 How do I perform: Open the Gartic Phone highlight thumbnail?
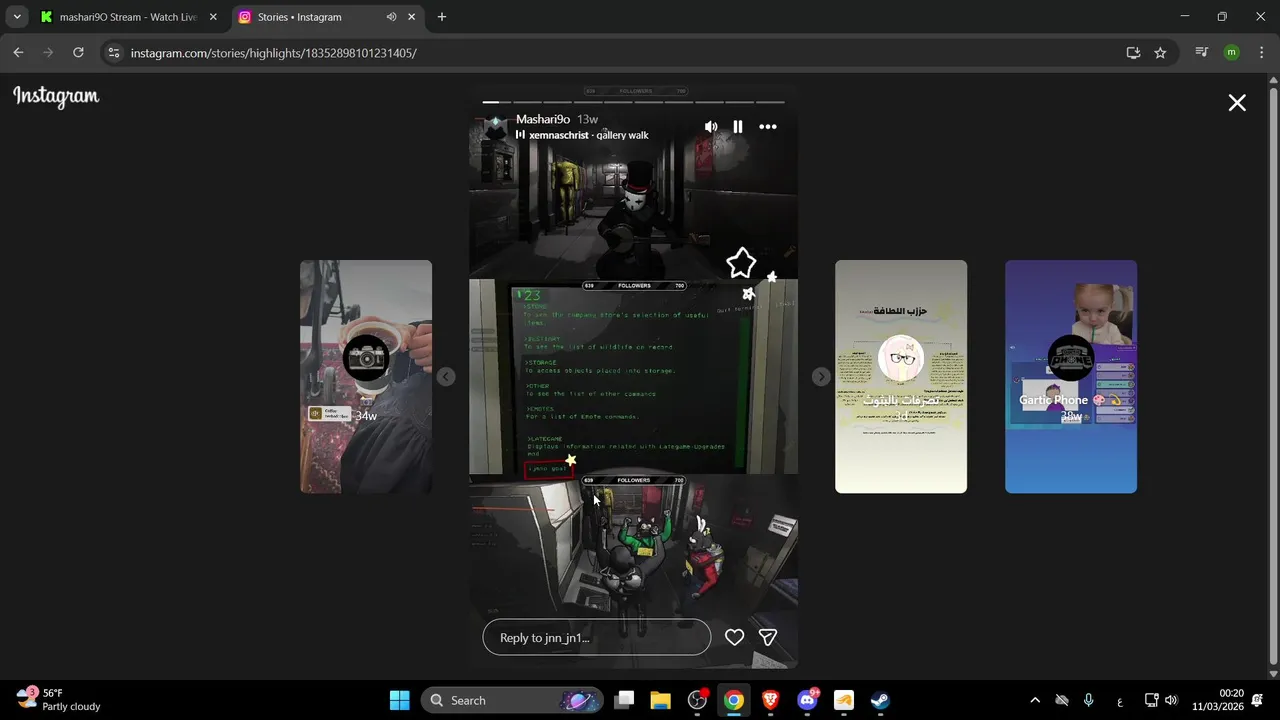[1071, 376]
